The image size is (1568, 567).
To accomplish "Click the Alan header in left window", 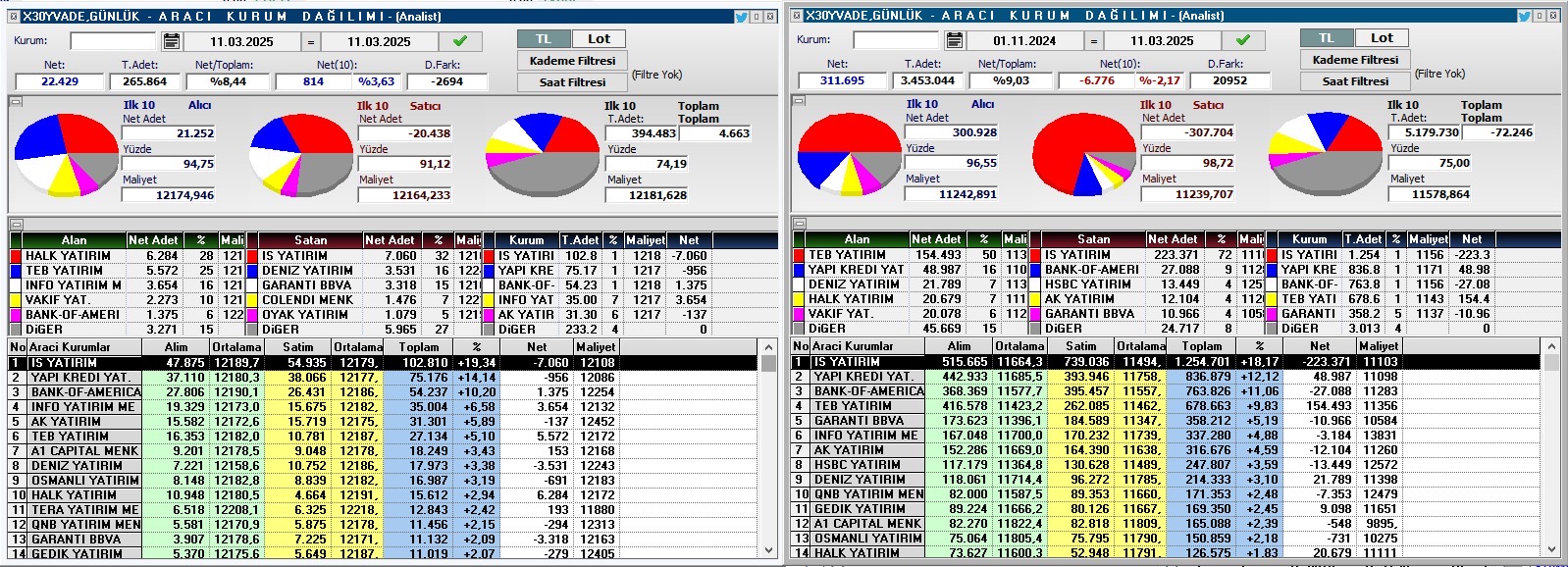I will pyautogui.click(x=74, y=240).
